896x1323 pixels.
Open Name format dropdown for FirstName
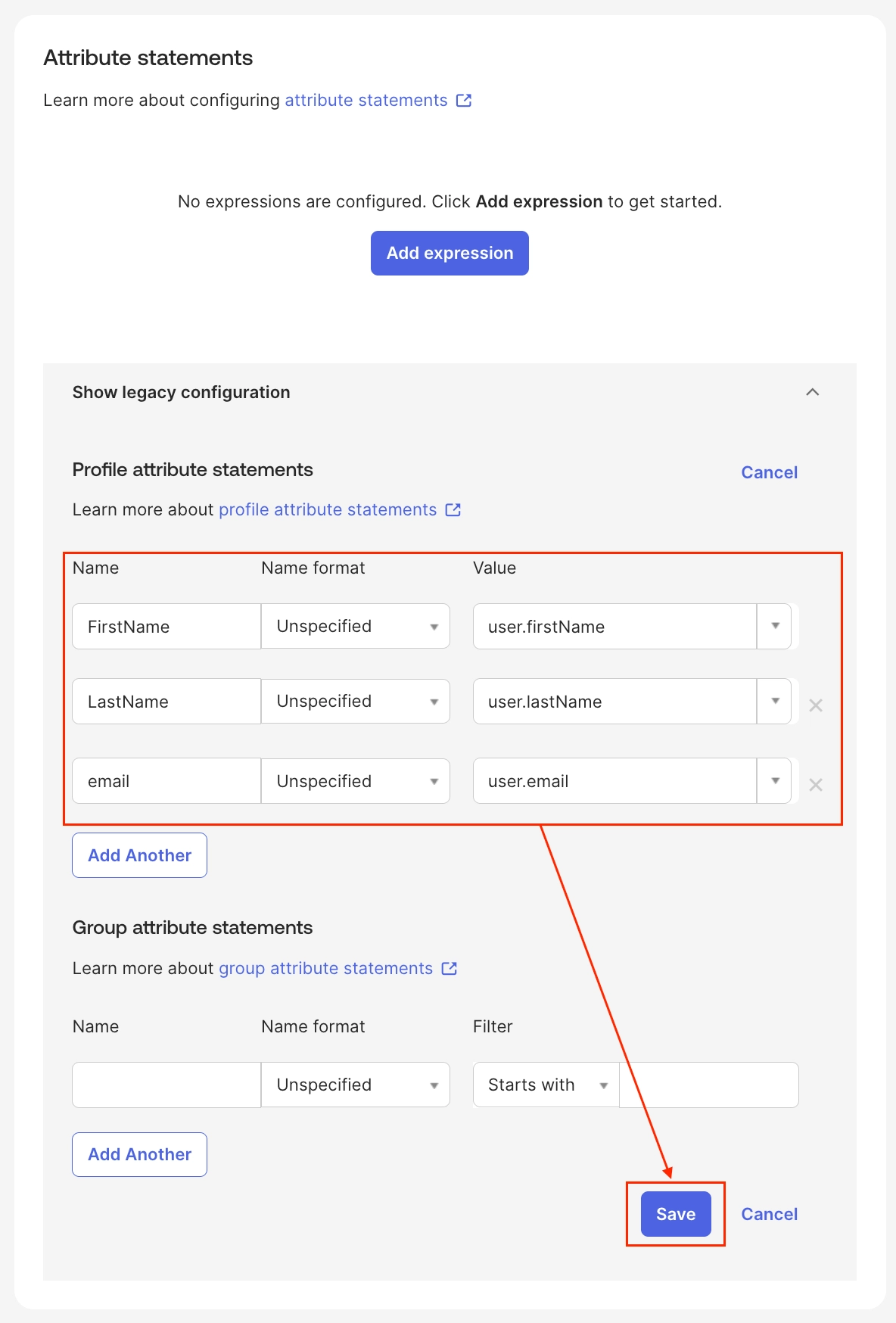tap(356, 627)
